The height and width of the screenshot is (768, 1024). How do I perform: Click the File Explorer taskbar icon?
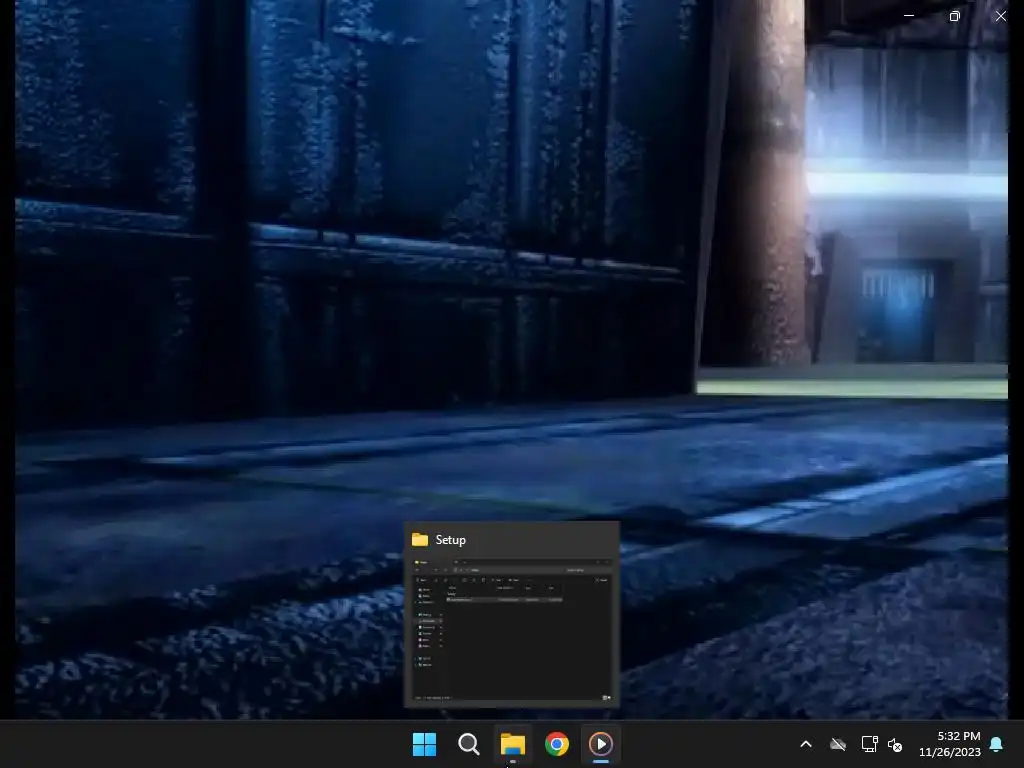tap(513, 744)
